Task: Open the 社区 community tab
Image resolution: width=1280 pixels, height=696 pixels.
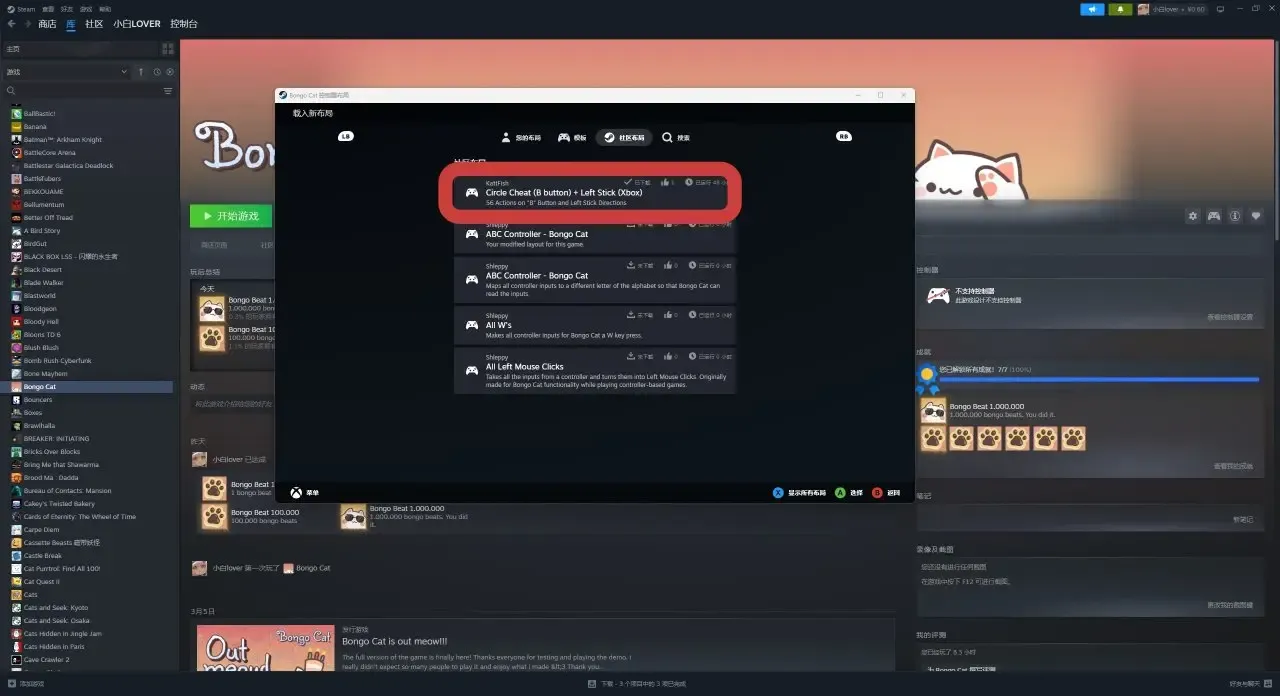Action: coord(94,24)
